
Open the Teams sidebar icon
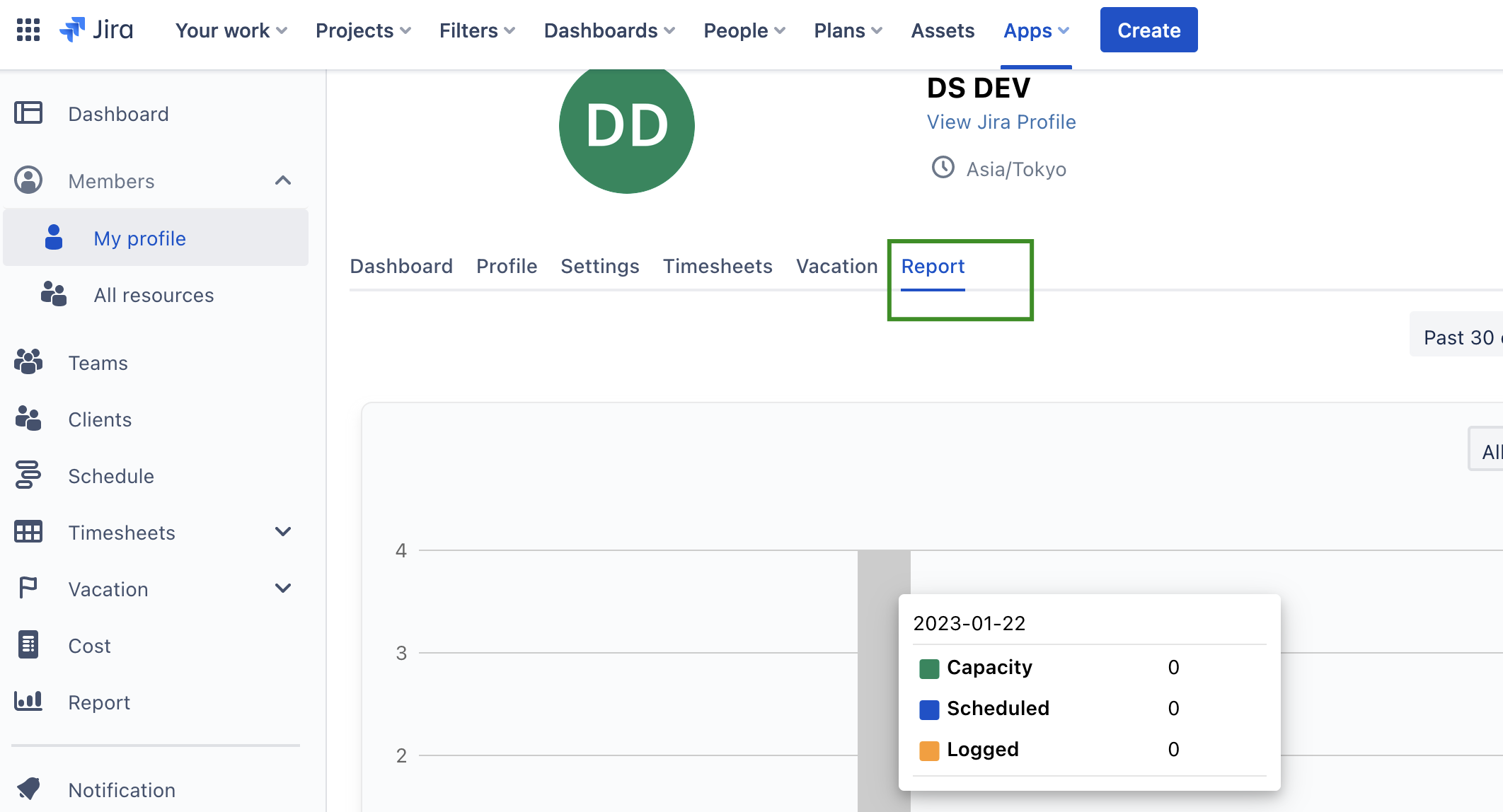pos(28,362)
